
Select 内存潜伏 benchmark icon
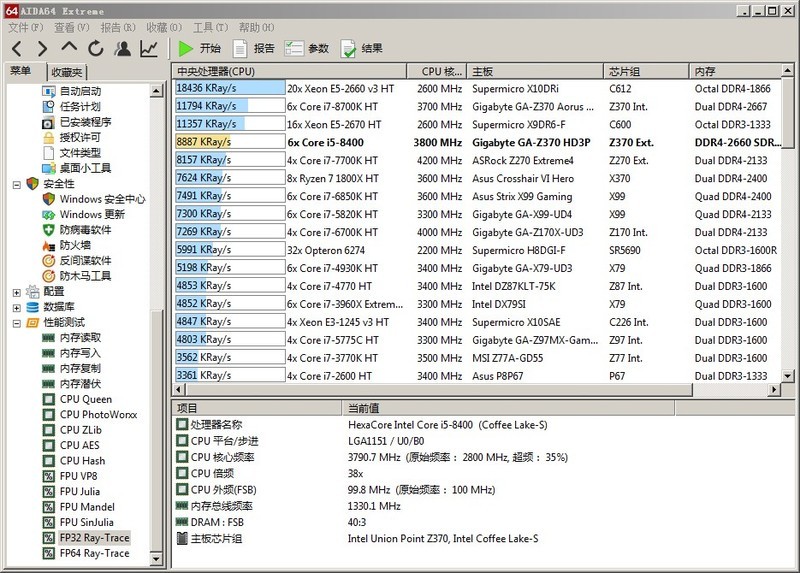pyautogui.click(x=48, y=384)
